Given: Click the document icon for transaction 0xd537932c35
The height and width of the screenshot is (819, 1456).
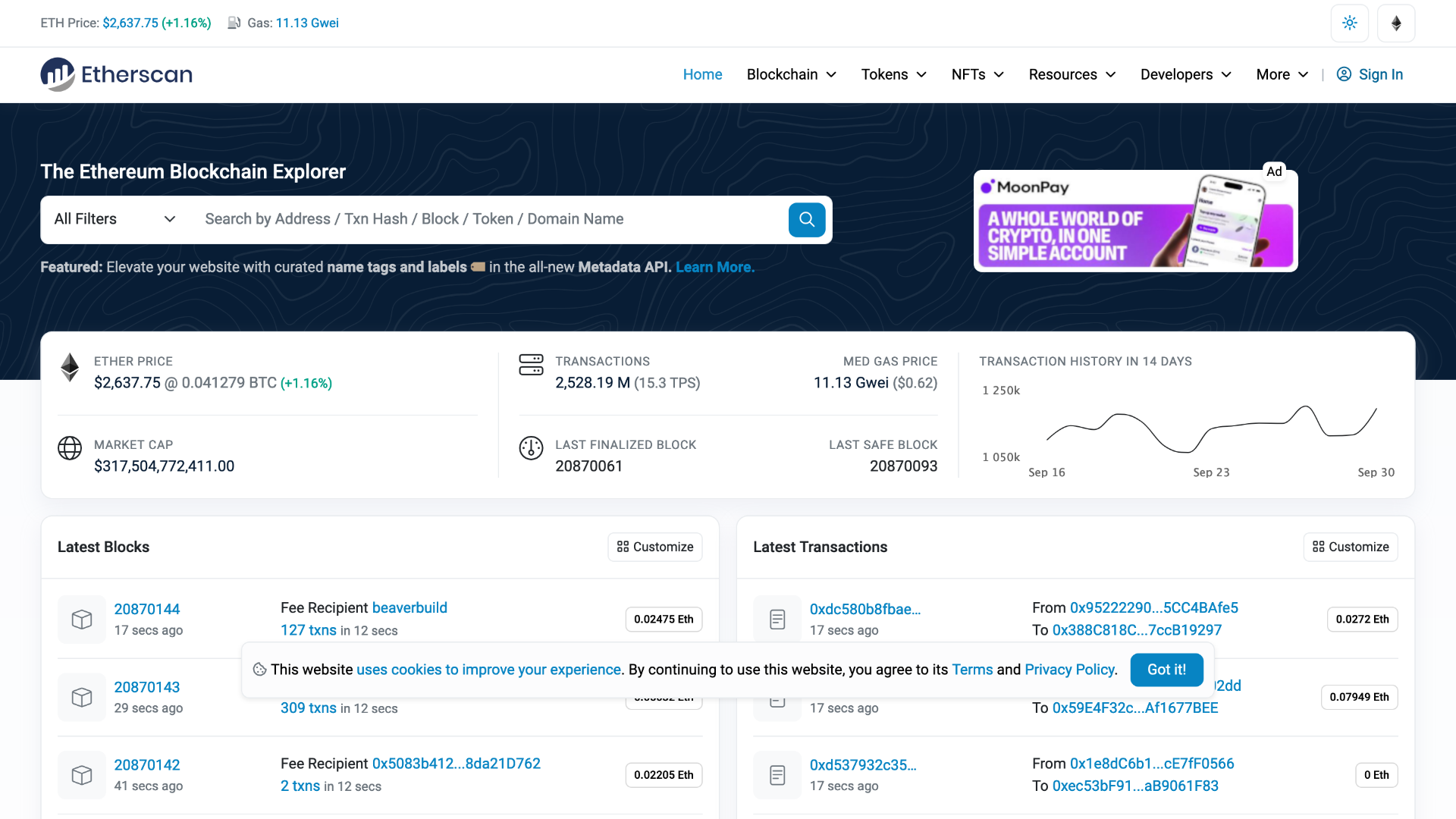Looking at the screenshot, I should 777,775.
